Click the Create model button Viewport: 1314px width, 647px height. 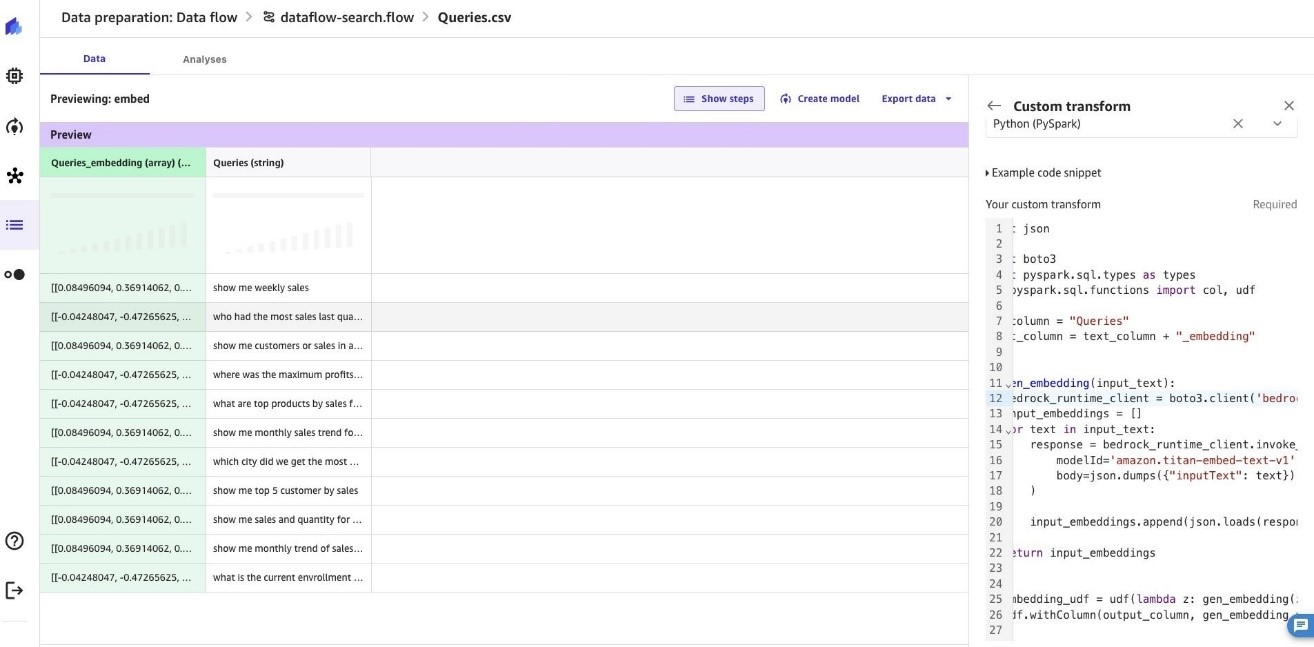tap(819, 99)
